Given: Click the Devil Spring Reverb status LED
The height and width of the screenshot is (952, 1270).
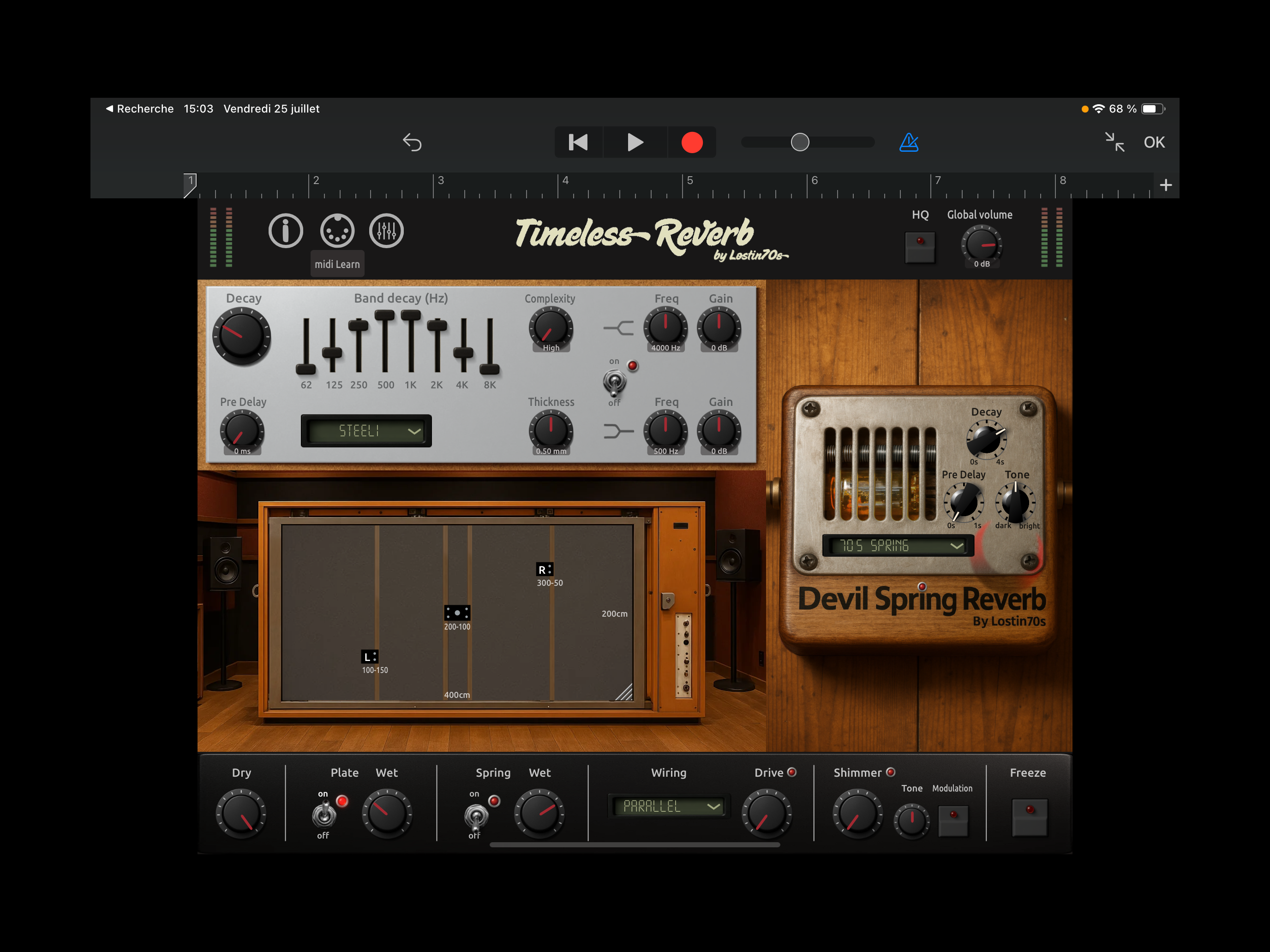Looking at the screenshot, I should click(x=922, y=586).
